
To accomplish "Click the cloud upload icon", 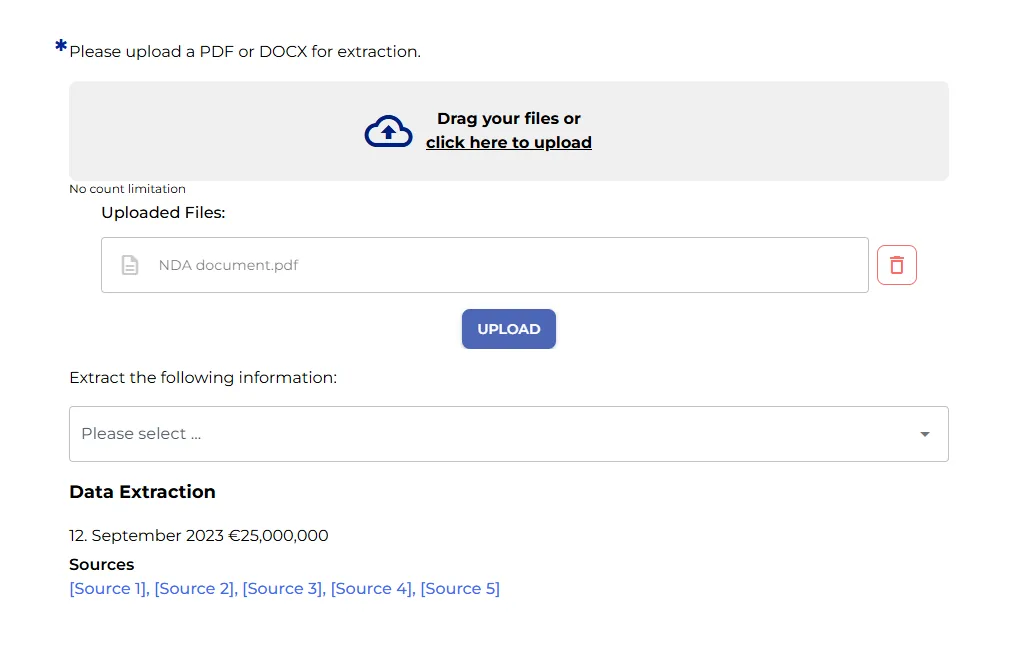I will pyautogui.click(x=388, y=131).
